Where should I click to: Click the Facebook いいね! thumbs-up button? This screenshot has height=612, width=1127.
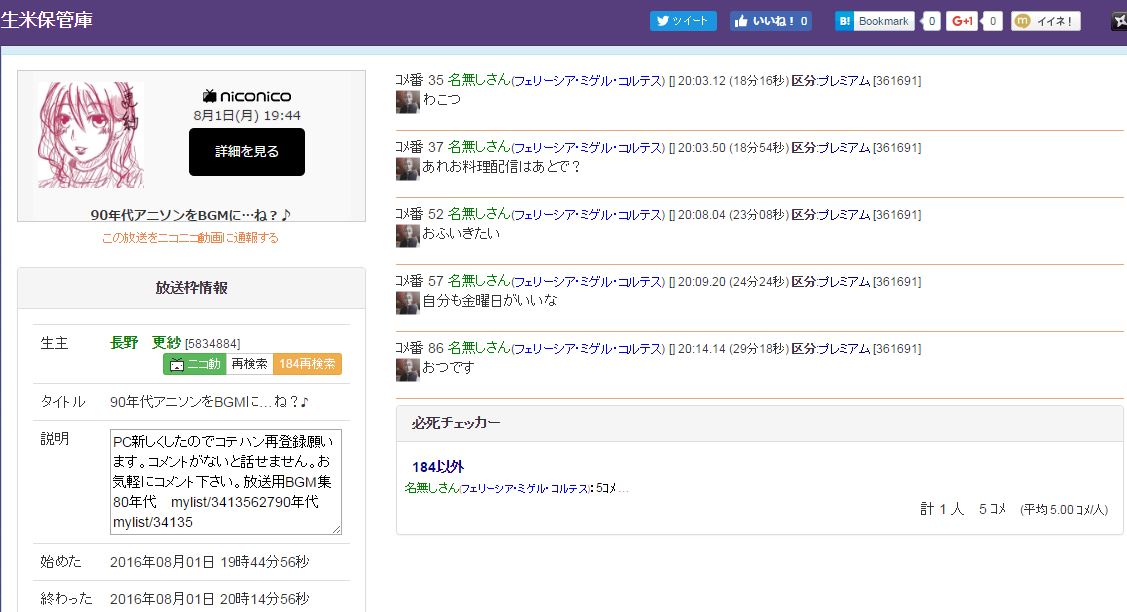point(770,21)
